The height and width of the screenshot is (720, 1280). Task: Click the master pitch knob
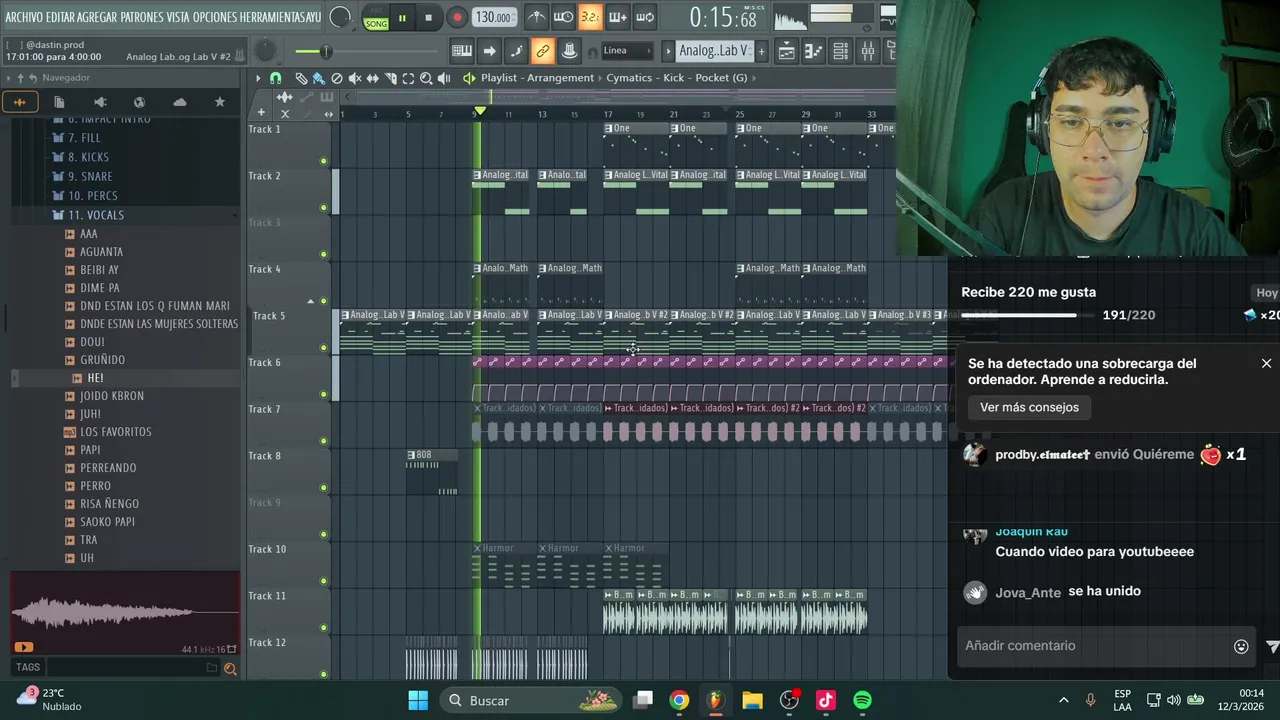[x=265, y=51]
